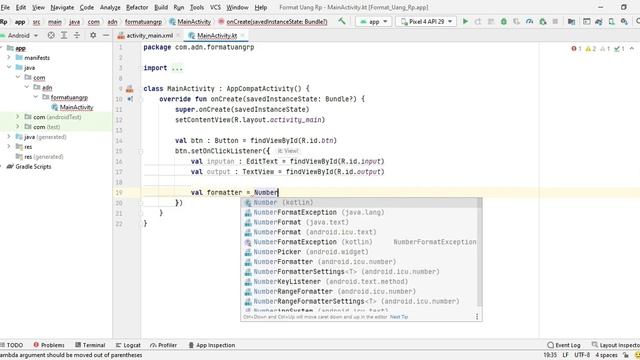Open the Problems tool window

(49, 345)
